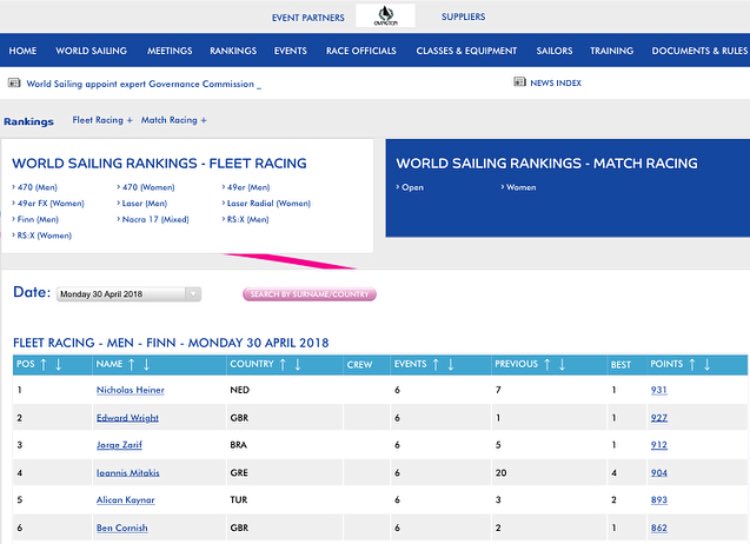Open sailor profile Ben Cornish
The width and height of the screenshot is (750, 550).
(x=122, y=528)
